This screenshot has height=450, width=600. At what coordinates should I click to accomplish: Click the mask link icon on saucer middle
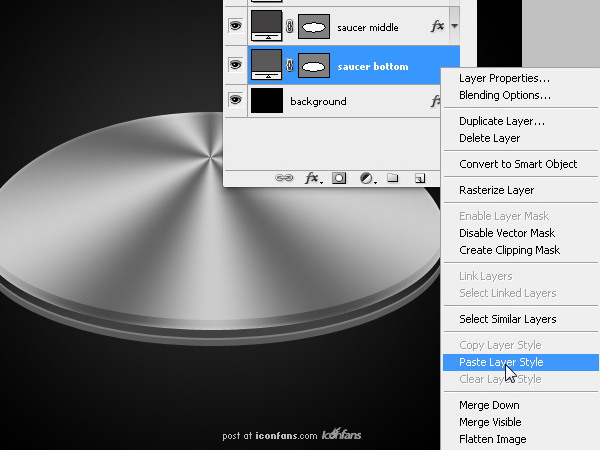(290, 26)
